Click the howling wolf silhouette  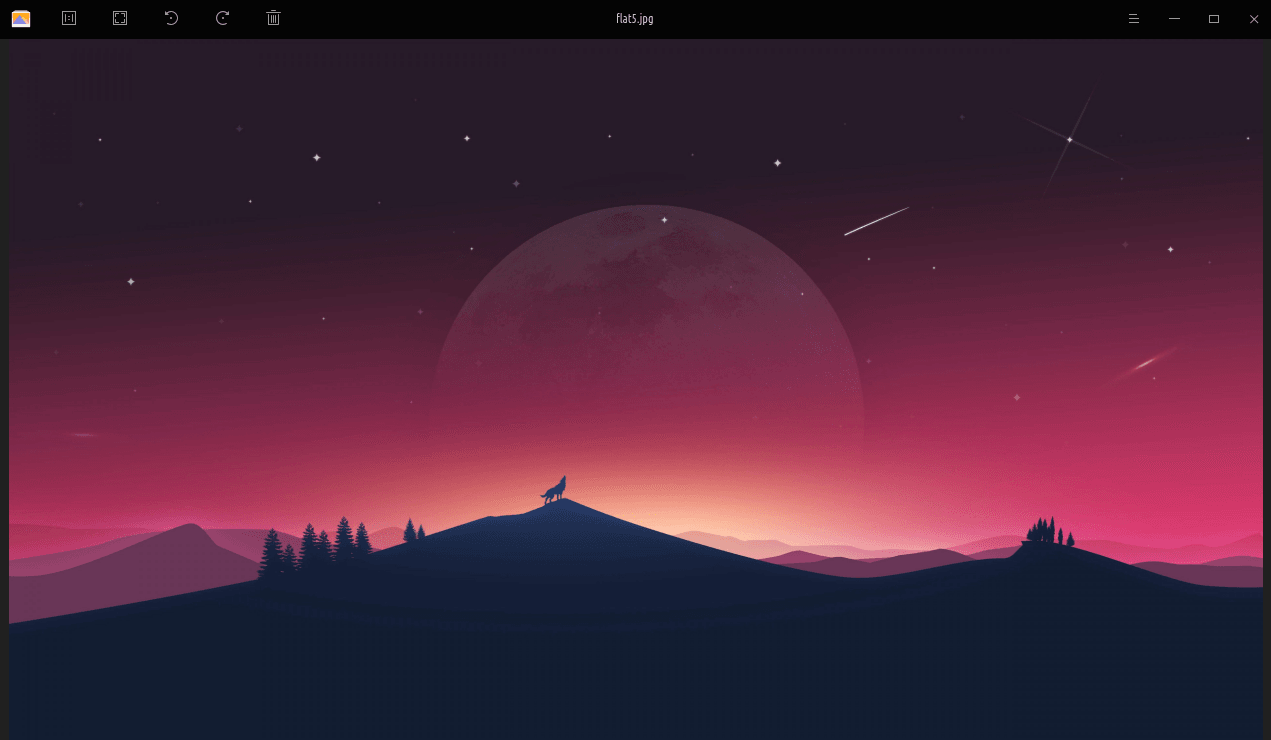tap(555, 489)
